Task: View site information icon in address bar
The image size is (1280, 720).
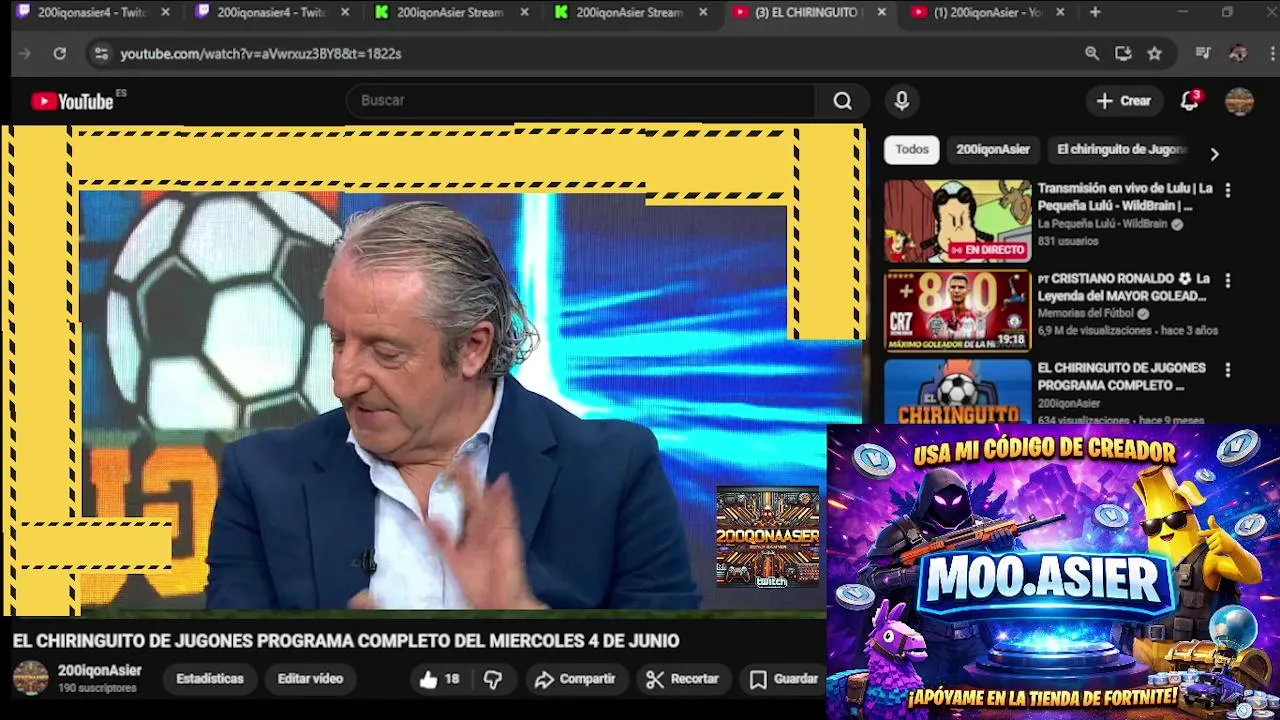Action: click(100, 54)
